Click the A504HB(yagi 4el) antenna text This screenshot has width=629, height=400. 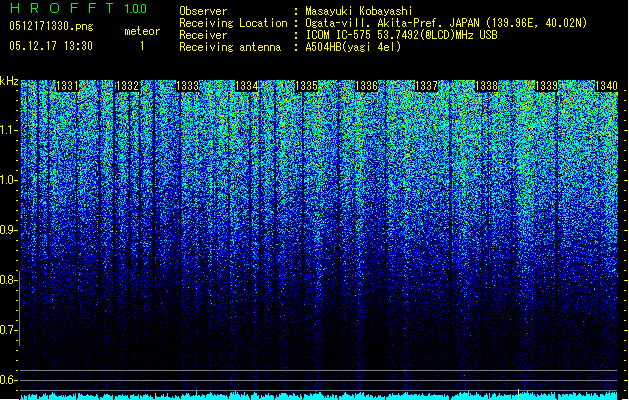pos(353,47)
